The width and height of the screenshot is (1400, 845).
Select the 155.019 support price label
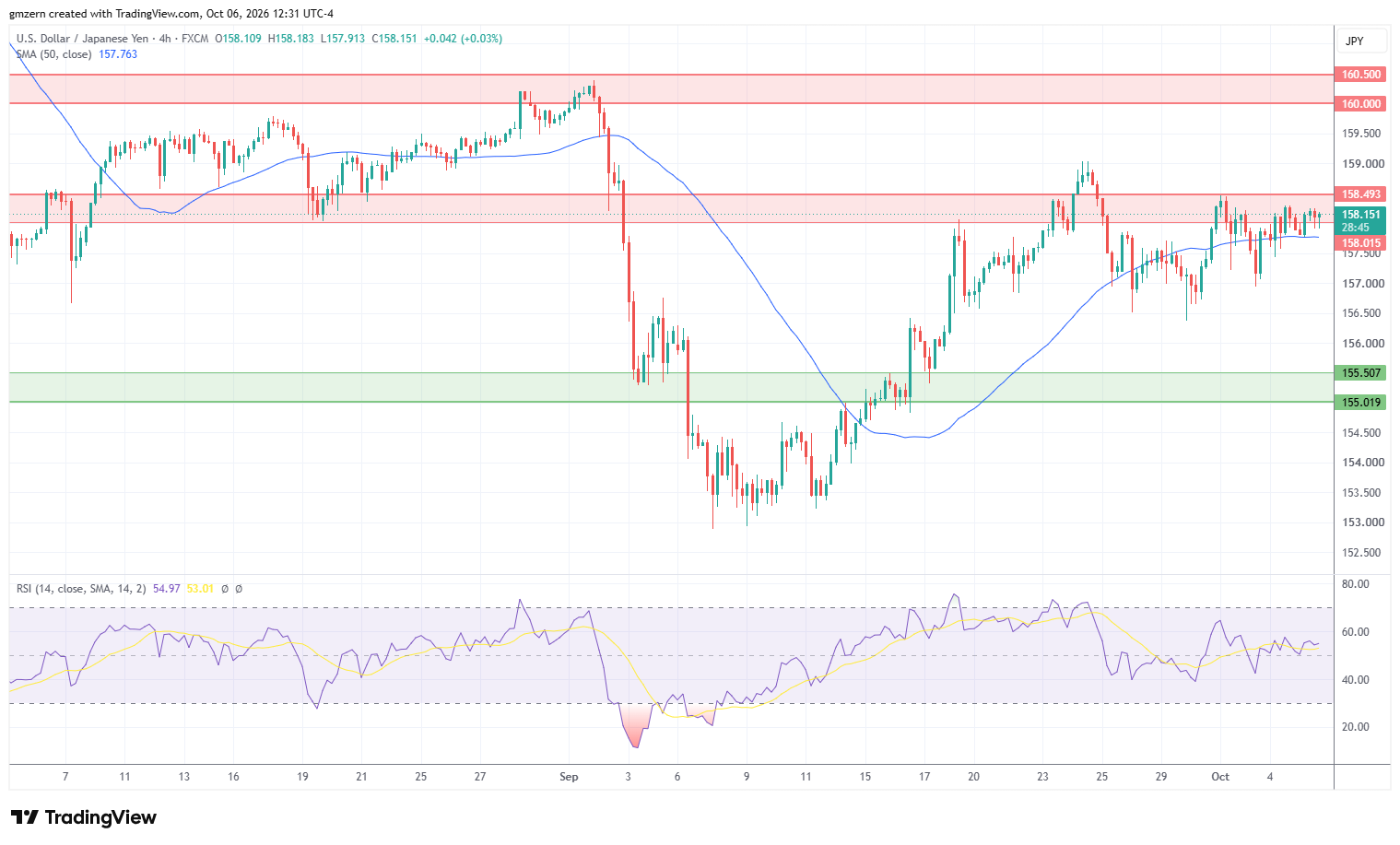[x=1360, y=403]
